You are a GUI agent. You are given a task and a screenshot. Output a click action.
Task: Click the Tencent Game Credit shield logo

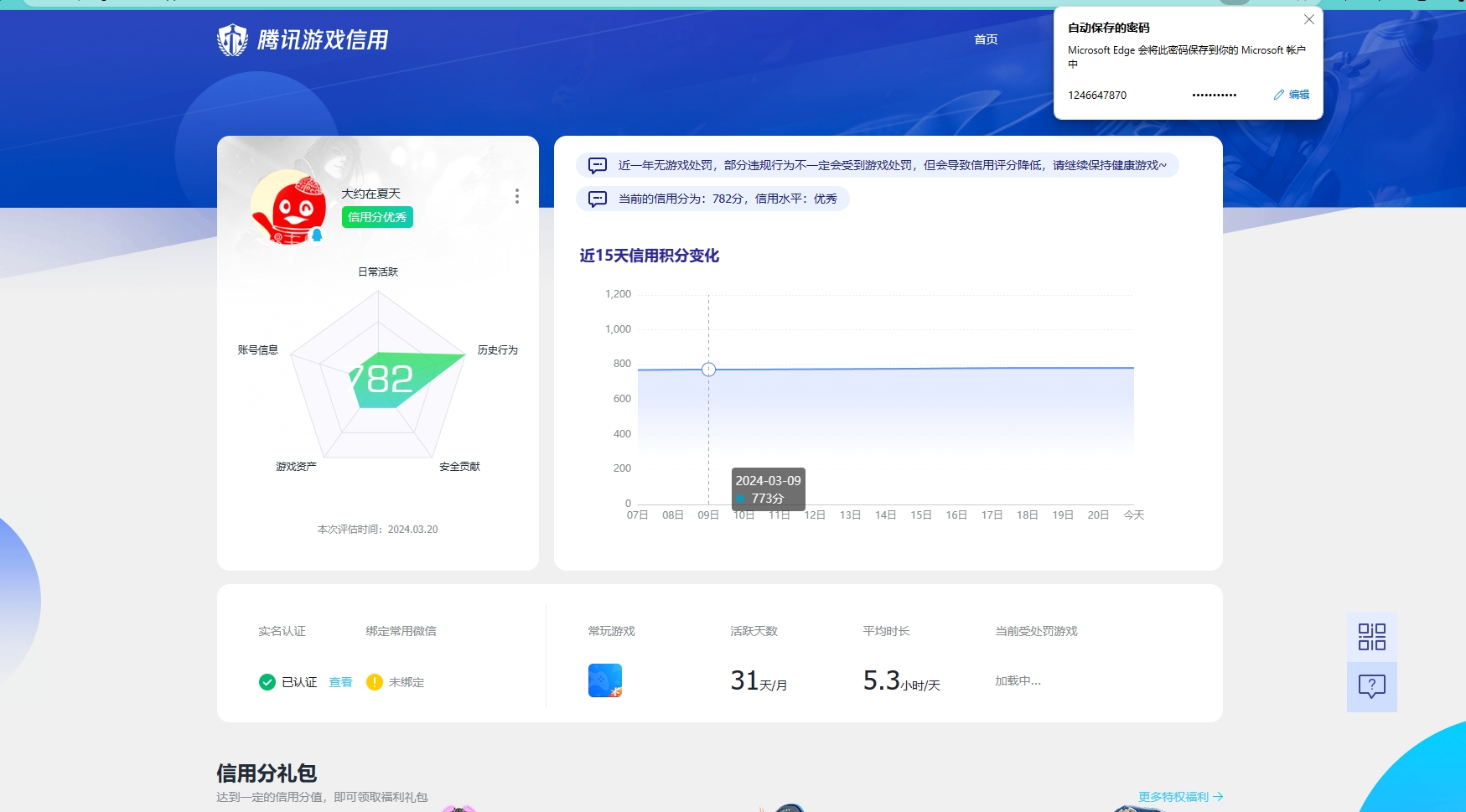coord(232,39)
